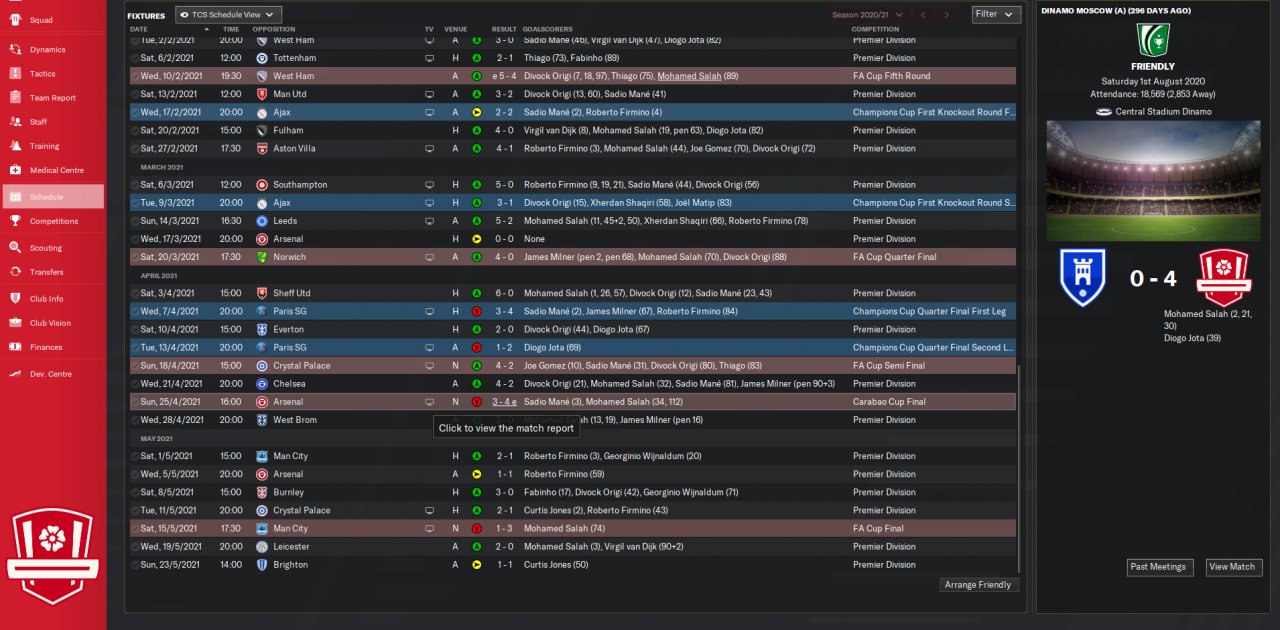Open the Training section

tap(52, 146)
